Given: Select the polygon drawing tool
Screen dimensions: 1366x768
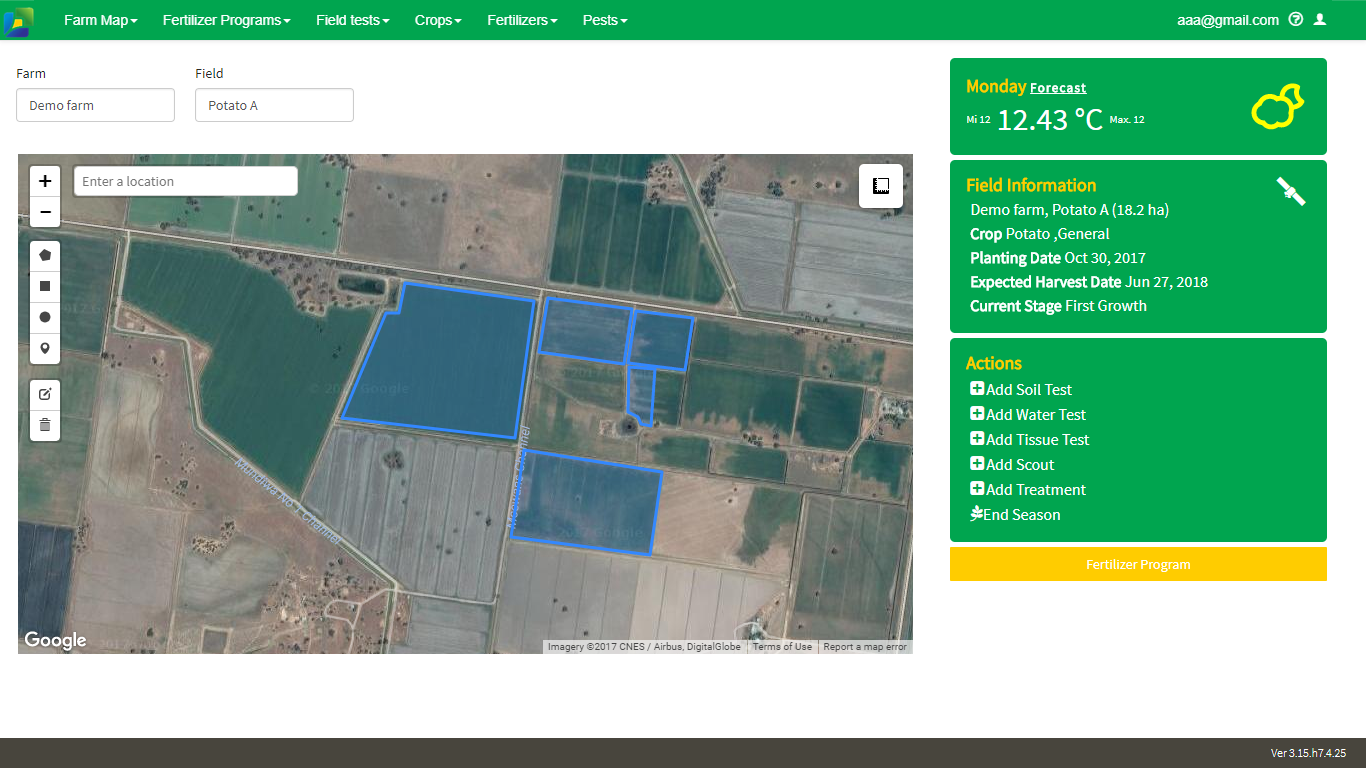Looking at the screenshot, I should coord(45,255).
